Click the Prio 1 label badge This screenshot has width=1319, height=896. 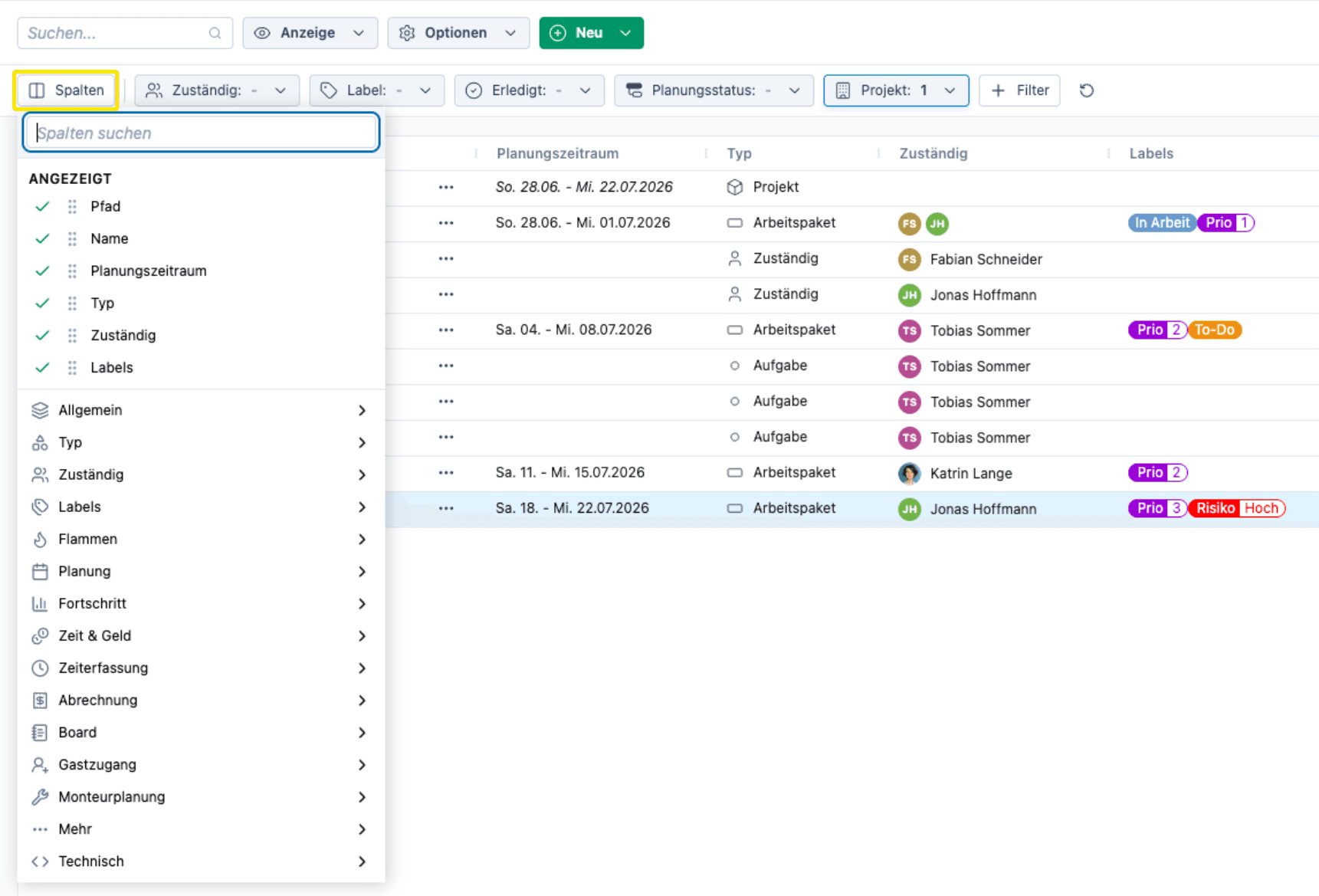point(1226,223)
